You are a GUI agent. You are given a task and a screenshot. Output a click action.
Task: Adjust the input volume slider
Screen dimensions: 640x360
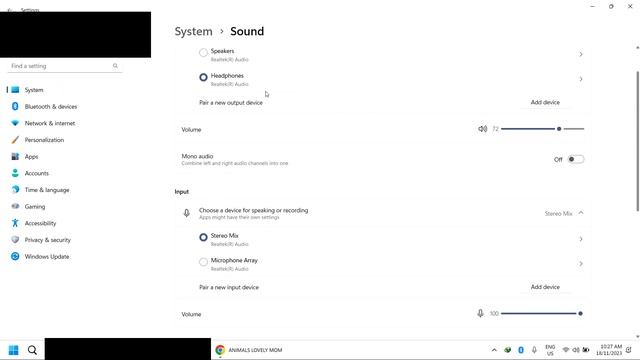point(542,313)
